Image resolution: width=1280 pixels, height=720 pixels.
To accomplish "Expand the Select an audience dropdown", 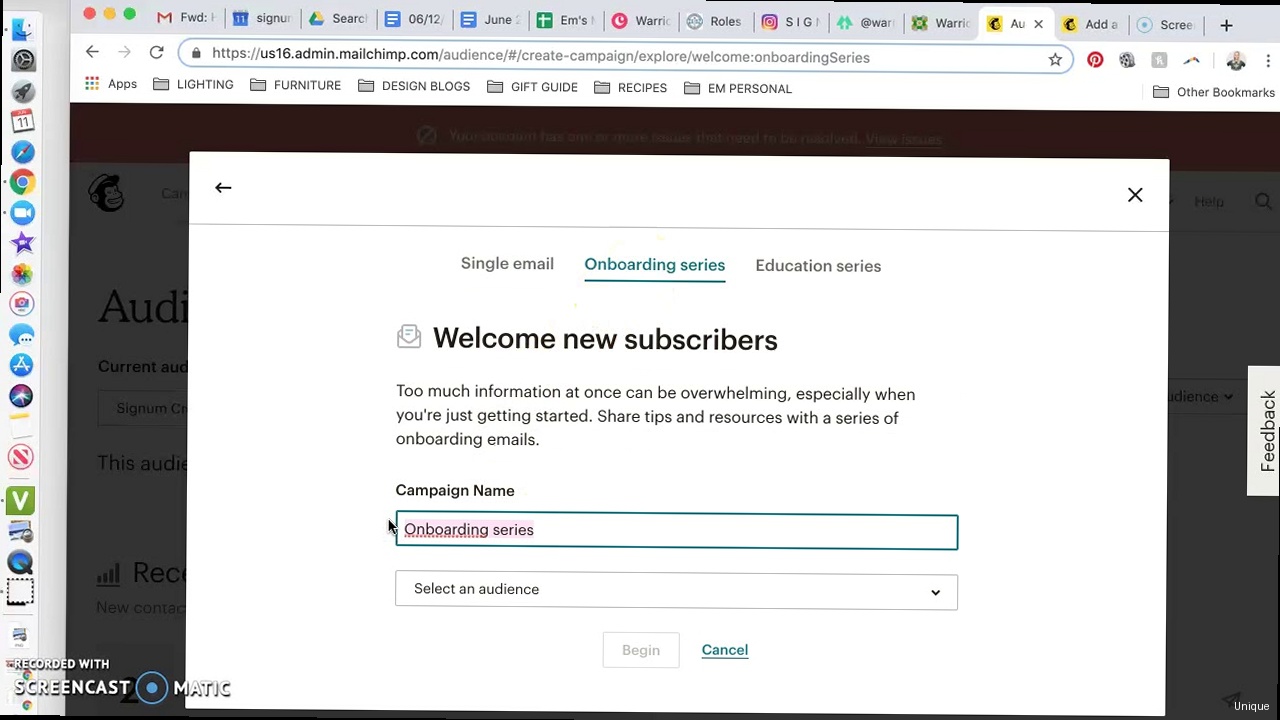I will [676, 590].
